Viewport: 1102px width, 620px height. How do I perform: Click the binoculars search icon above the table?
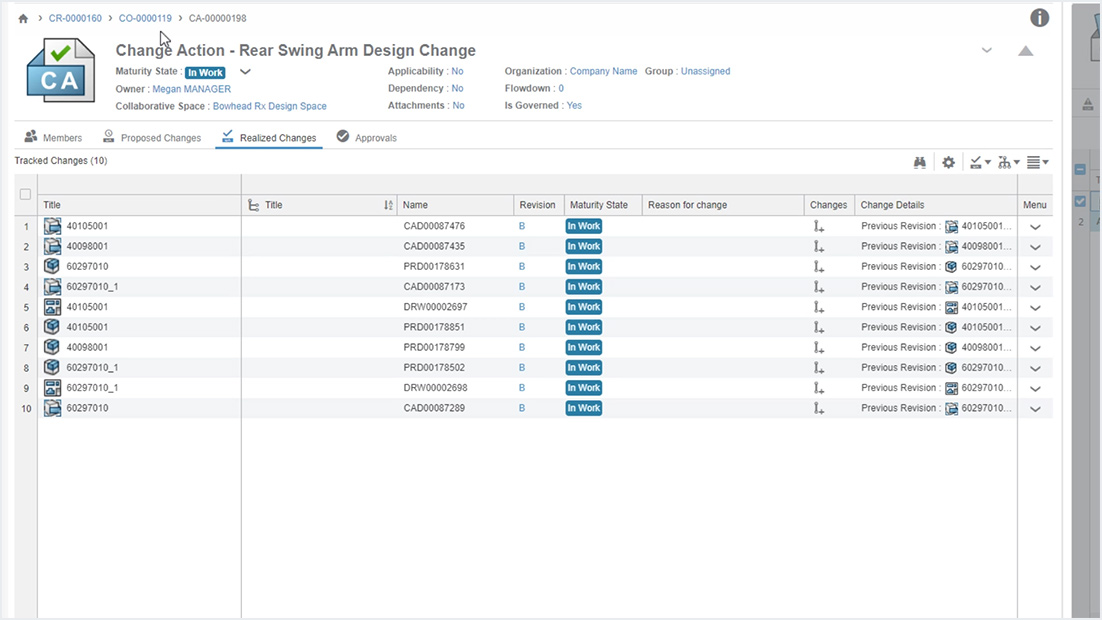[920, 162]
